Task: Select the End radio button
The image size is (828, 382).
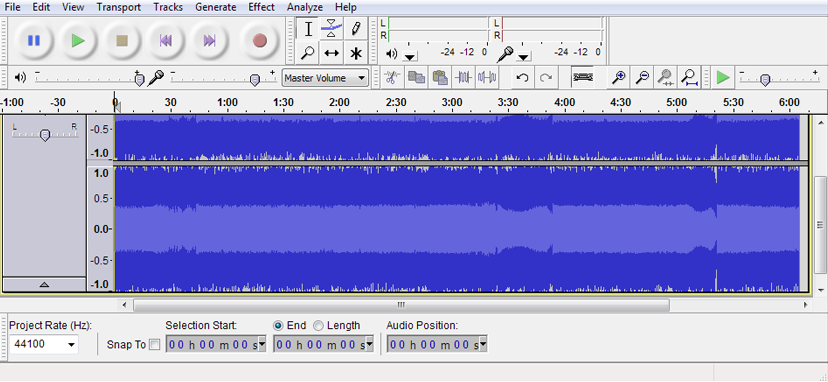Action: (278, 325)
